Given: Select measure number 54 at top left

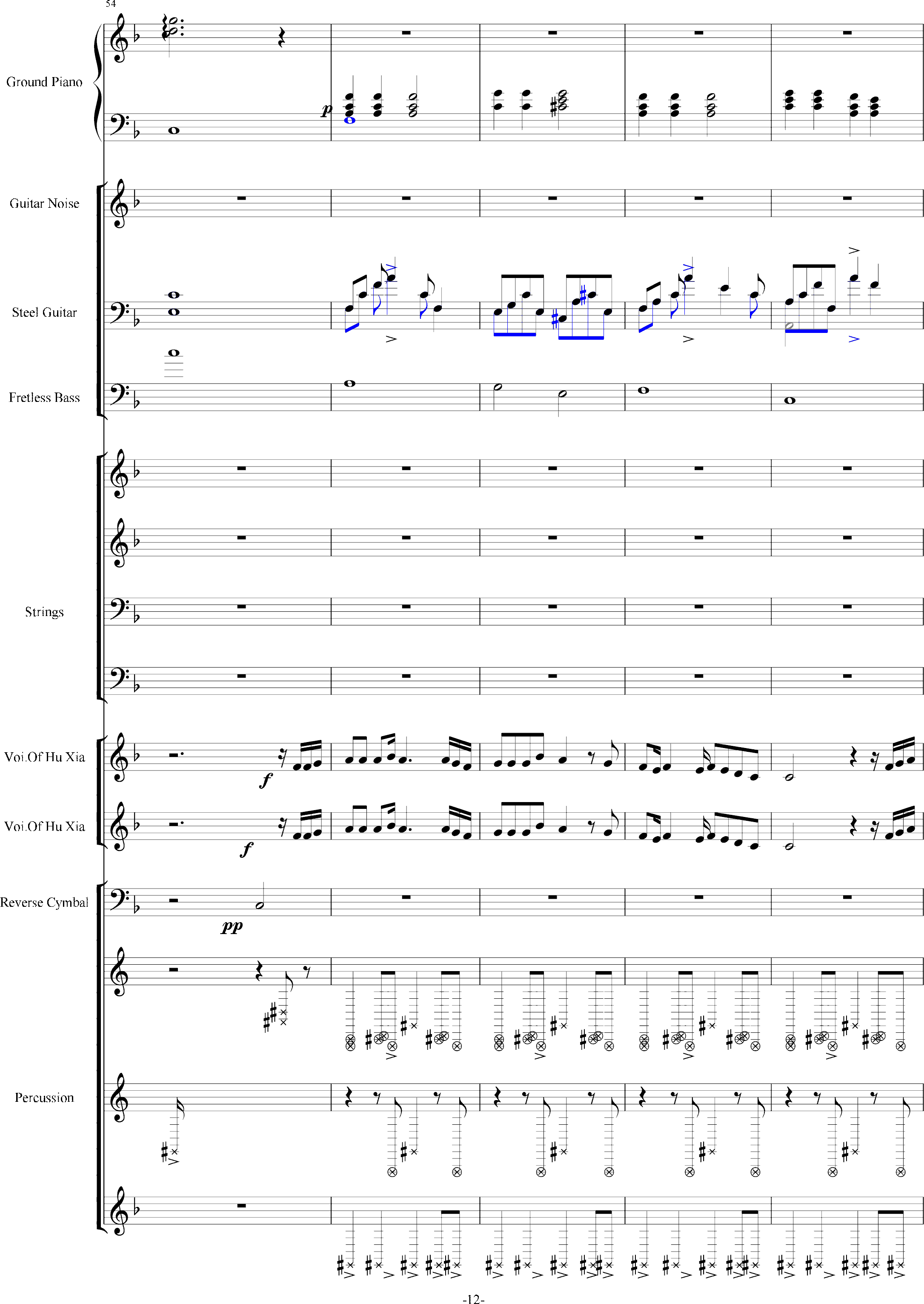Looking at the screenshot, I should [110, 4].
